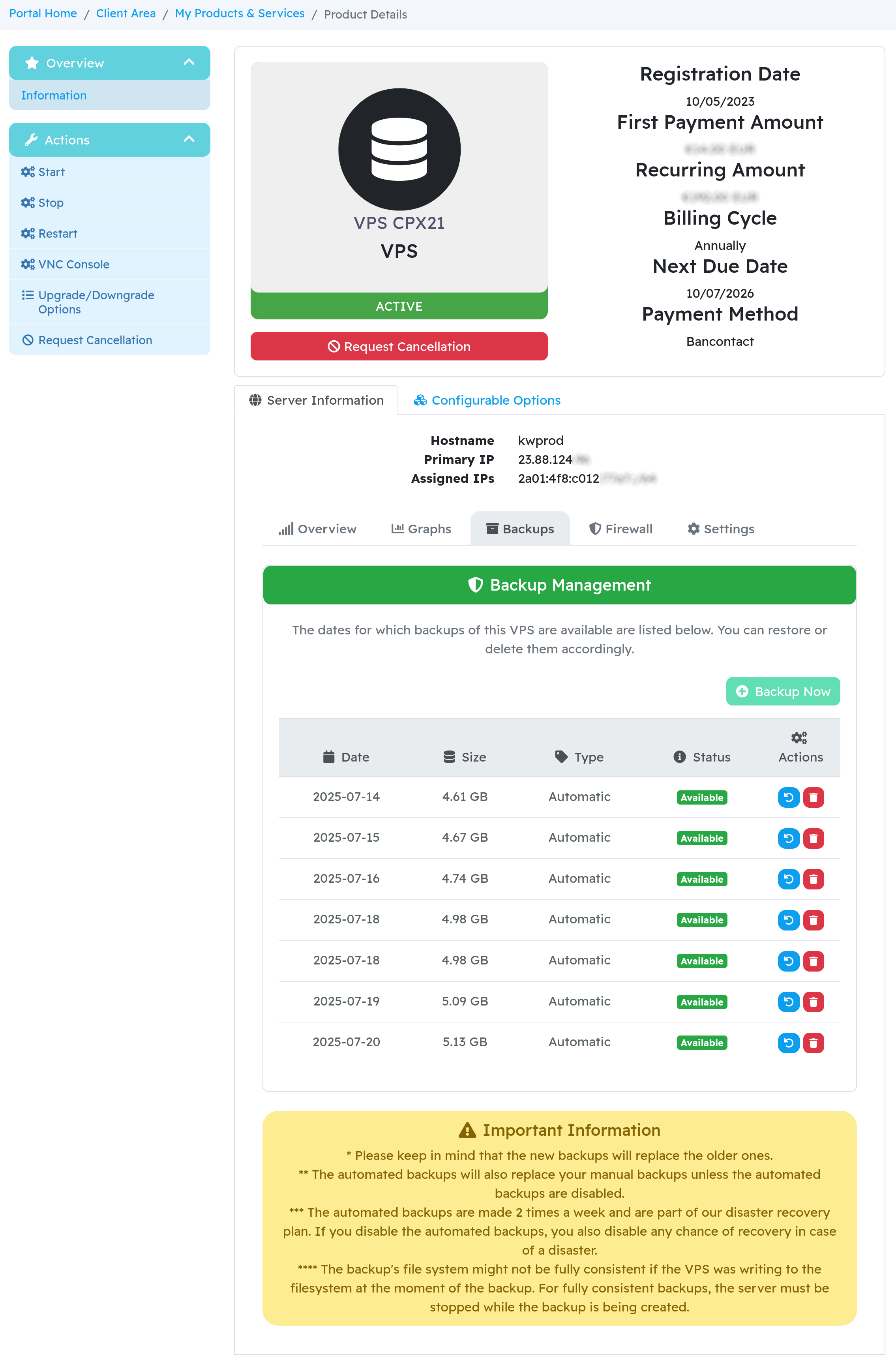Viewport: 896px width, 1362px height.
Task: Switch to the Graphs tab
Action: 421,529
